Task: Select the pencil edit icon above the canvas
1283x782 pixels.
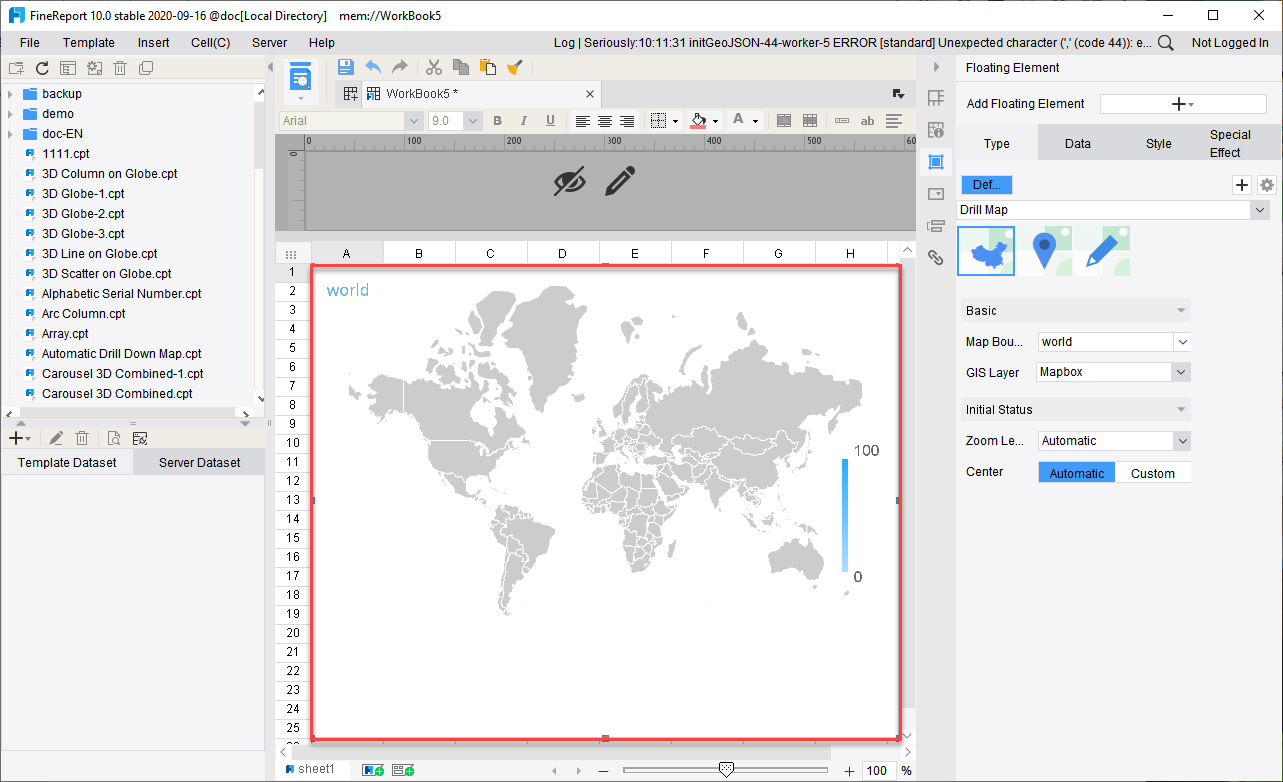Action: pos(620,182)
